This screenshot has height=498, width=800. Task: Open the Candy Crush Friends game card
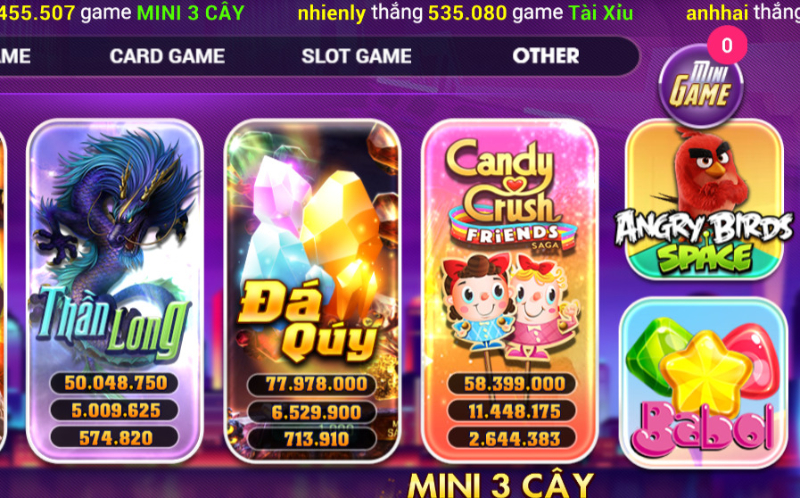click(x=510, y=291)
